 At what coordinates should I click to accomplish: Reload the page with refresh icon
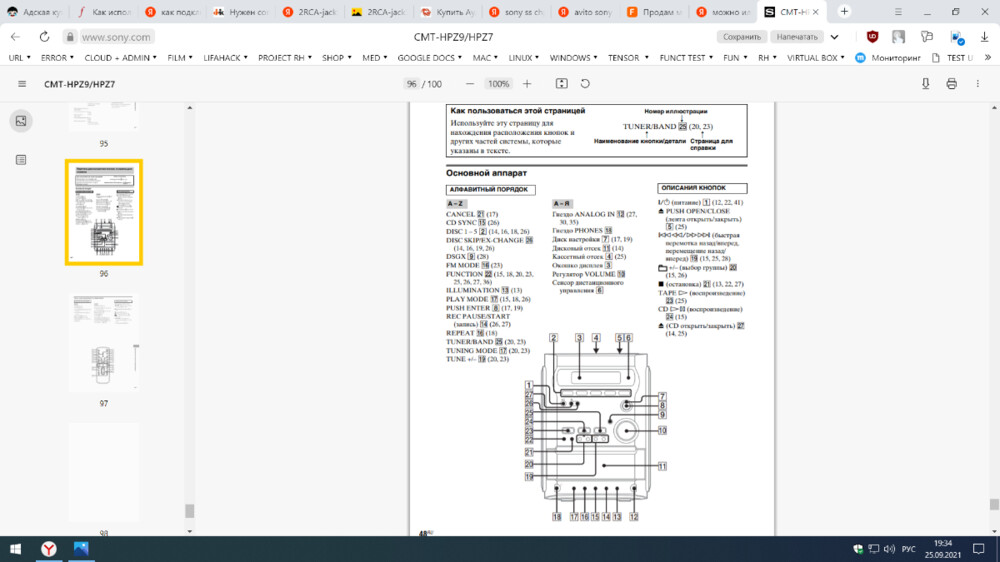tap(44, 37)
